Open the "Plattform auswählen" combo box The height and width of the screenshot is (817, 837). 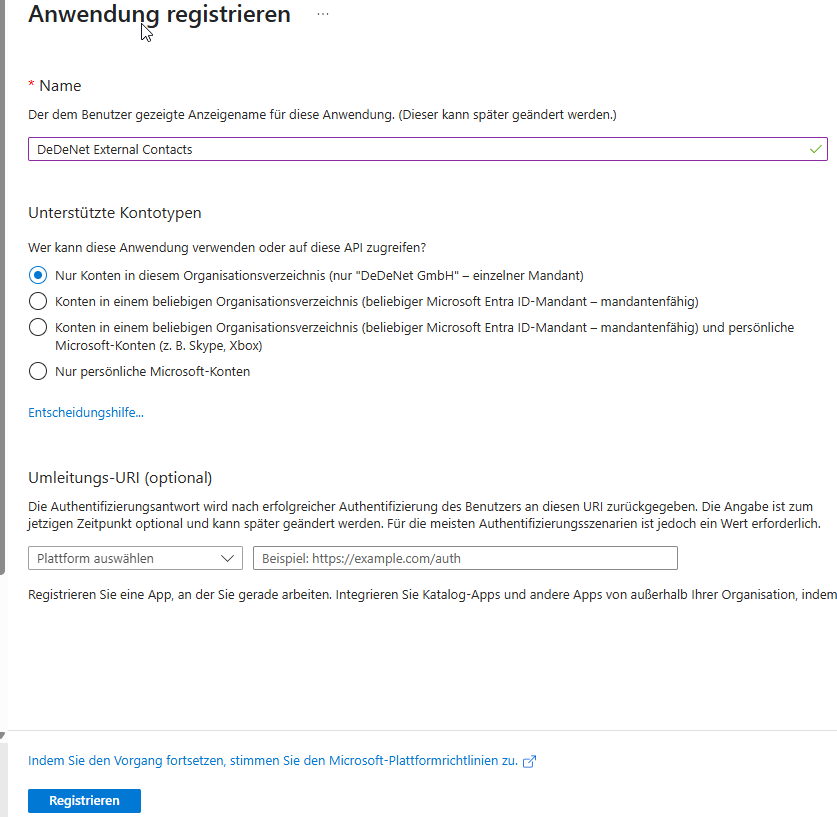tap(135, 558)
